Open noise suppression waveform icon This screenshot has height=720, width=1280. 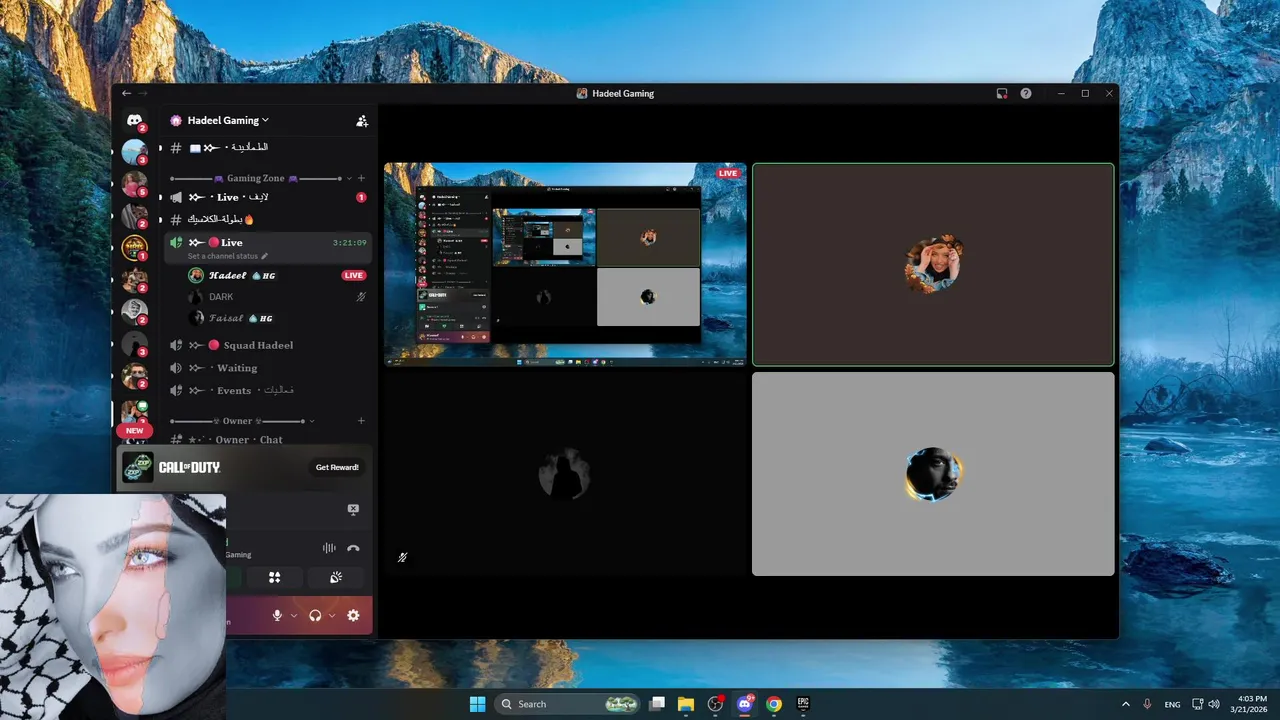[329, 548]
